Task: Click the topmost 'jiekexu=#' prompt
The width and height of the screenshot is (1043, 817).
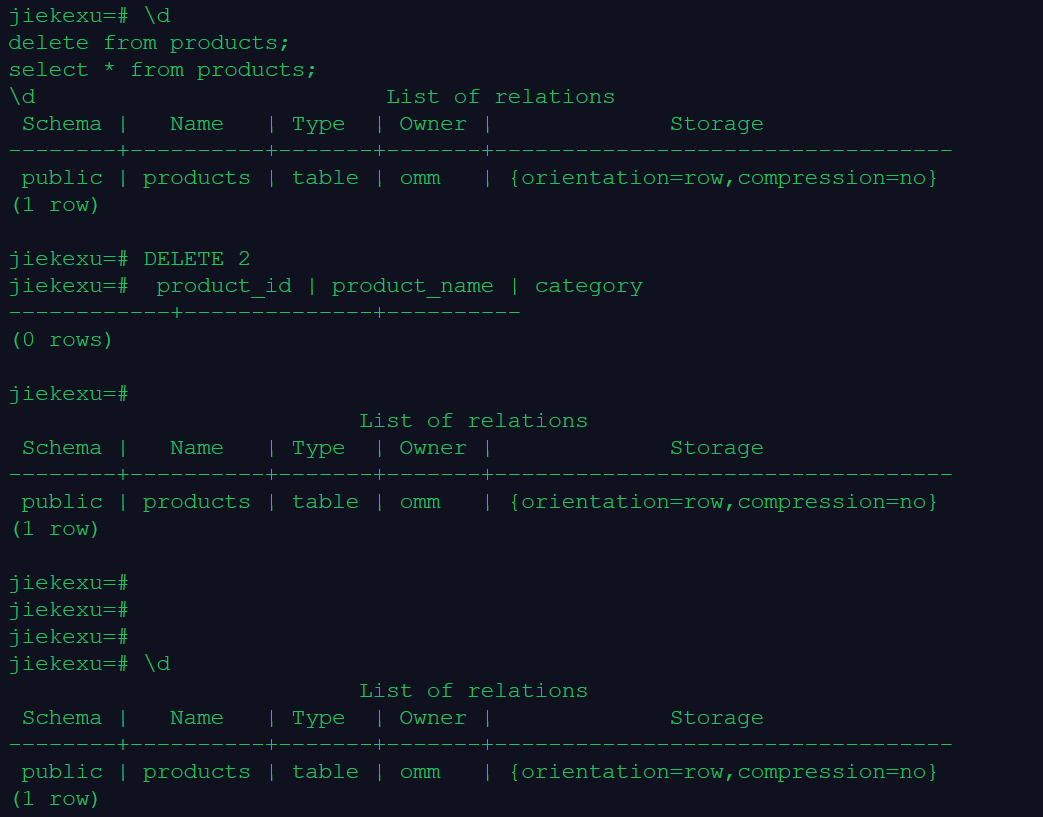Action: click(69, 16)
